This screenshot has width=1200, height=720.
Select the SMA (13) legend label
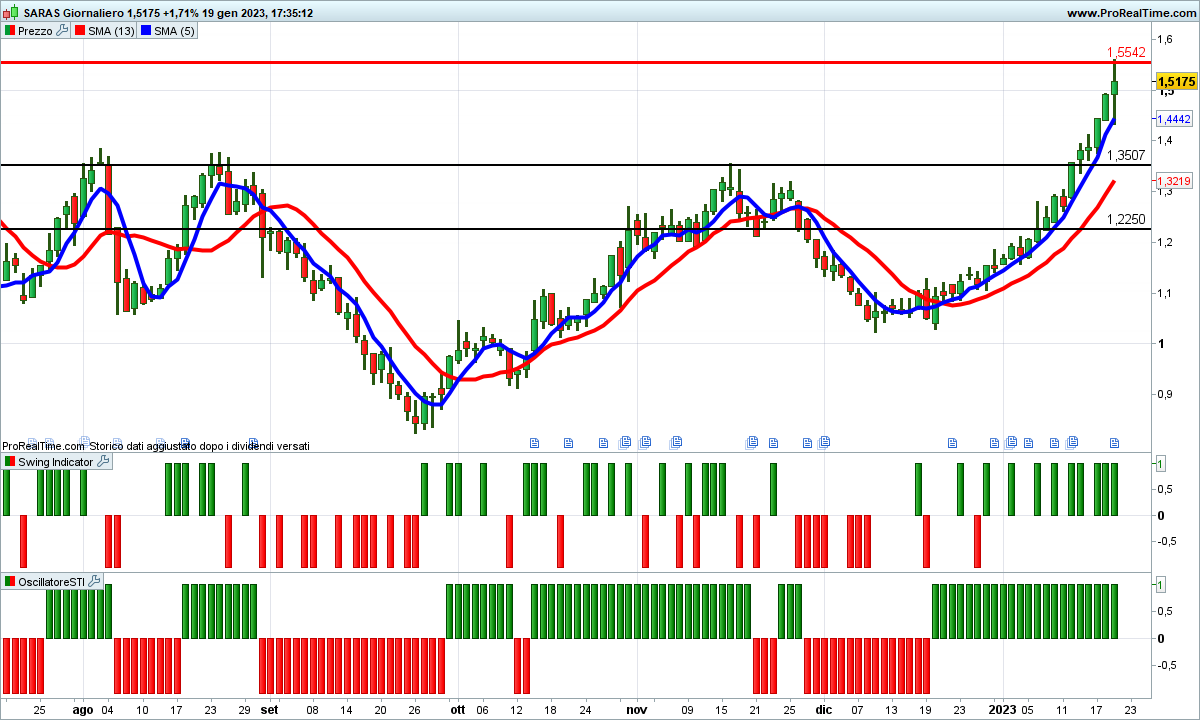point(111,31)
